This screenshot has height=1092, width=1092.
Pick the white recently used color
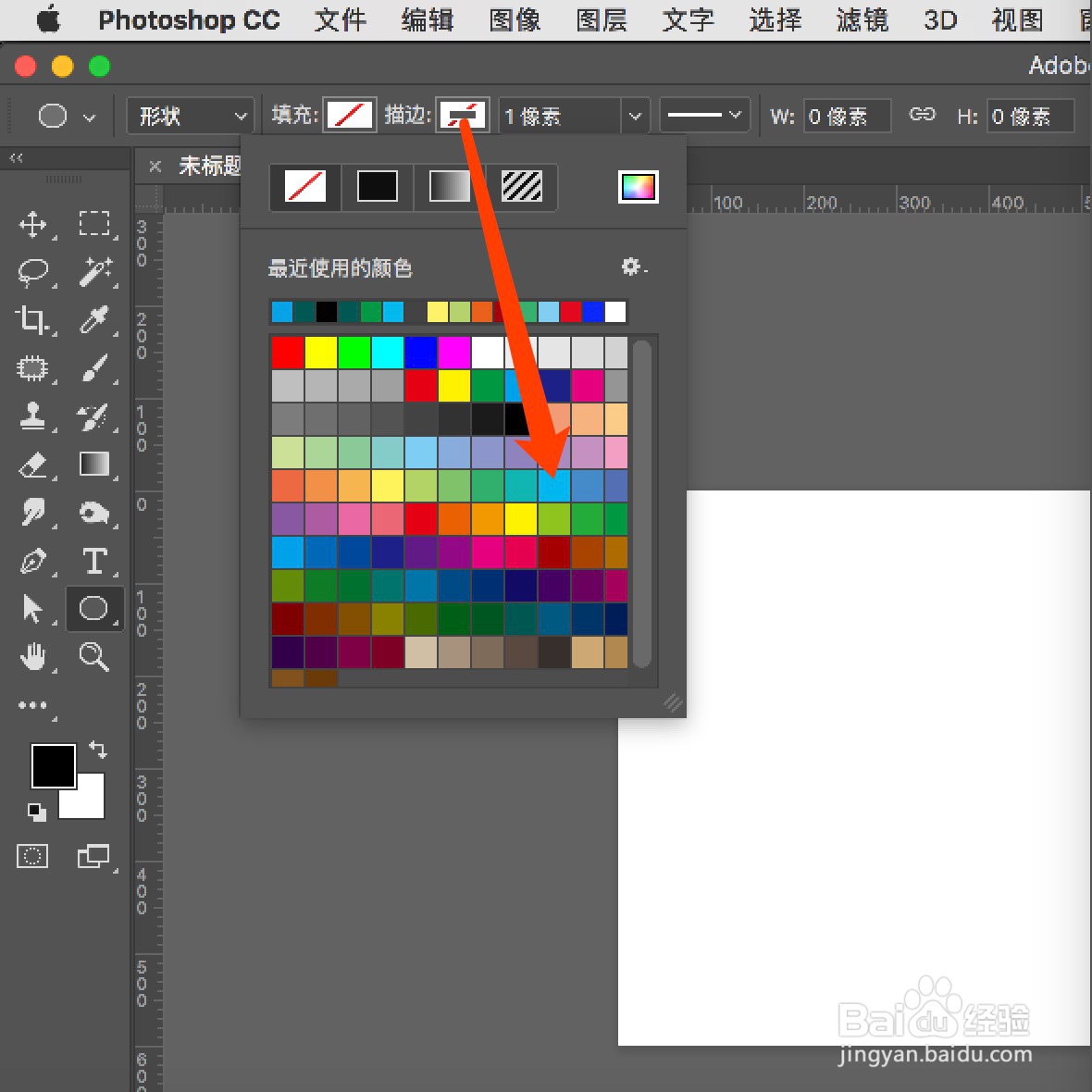click(615, 311)
